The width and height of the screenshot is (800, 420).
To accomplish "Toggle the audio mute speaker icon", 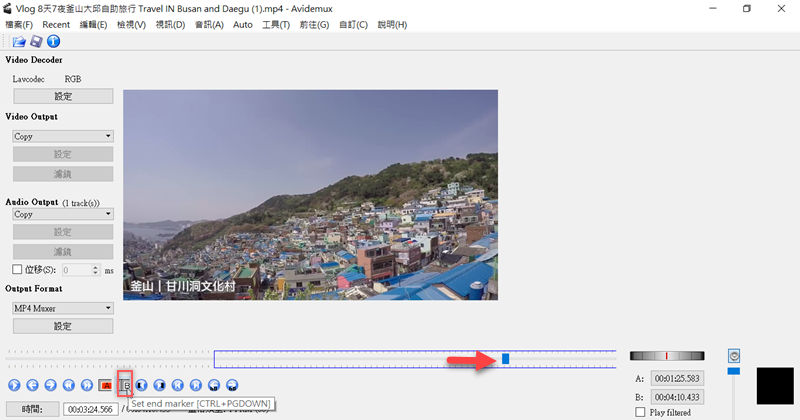I will pyautogui.click(x=735, y=356).
